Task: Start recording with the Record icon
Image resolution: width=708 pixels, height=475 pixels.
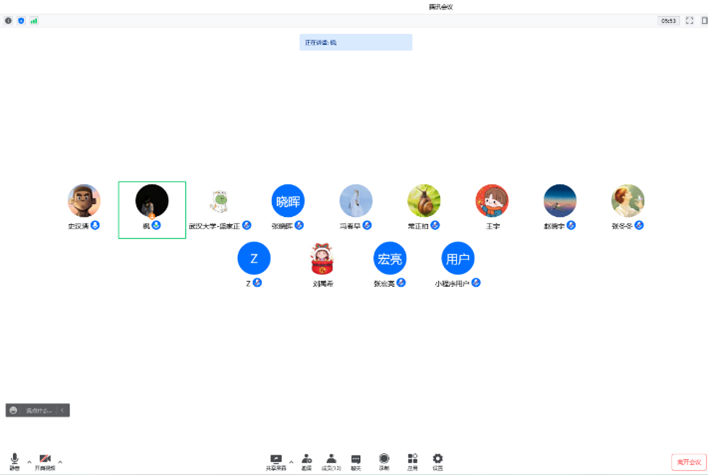Action: [384, 460]
